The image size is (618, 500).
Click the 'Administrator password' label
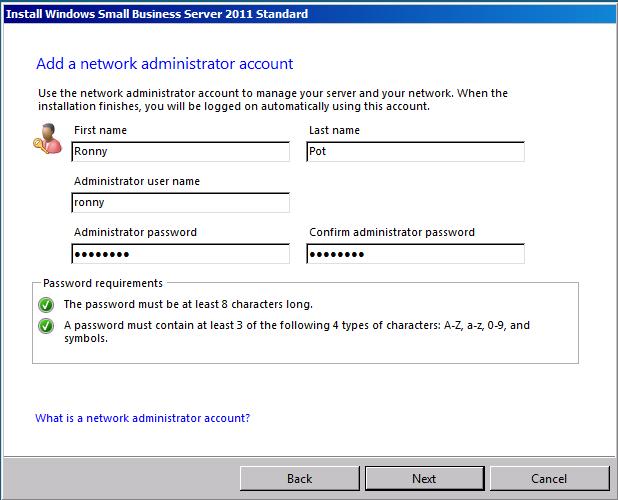135,232
